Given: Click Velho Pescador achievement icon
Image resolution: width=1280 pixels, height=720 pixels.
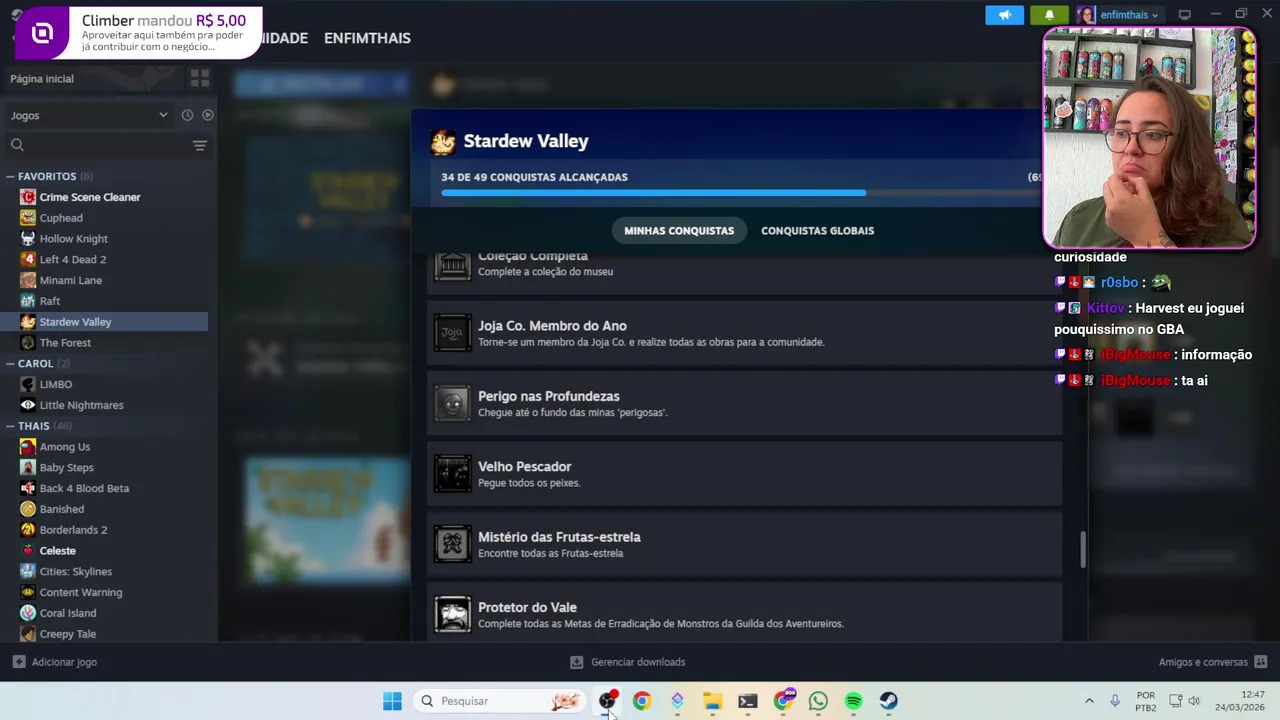Looking at the screenshot, I should (452, 474).
